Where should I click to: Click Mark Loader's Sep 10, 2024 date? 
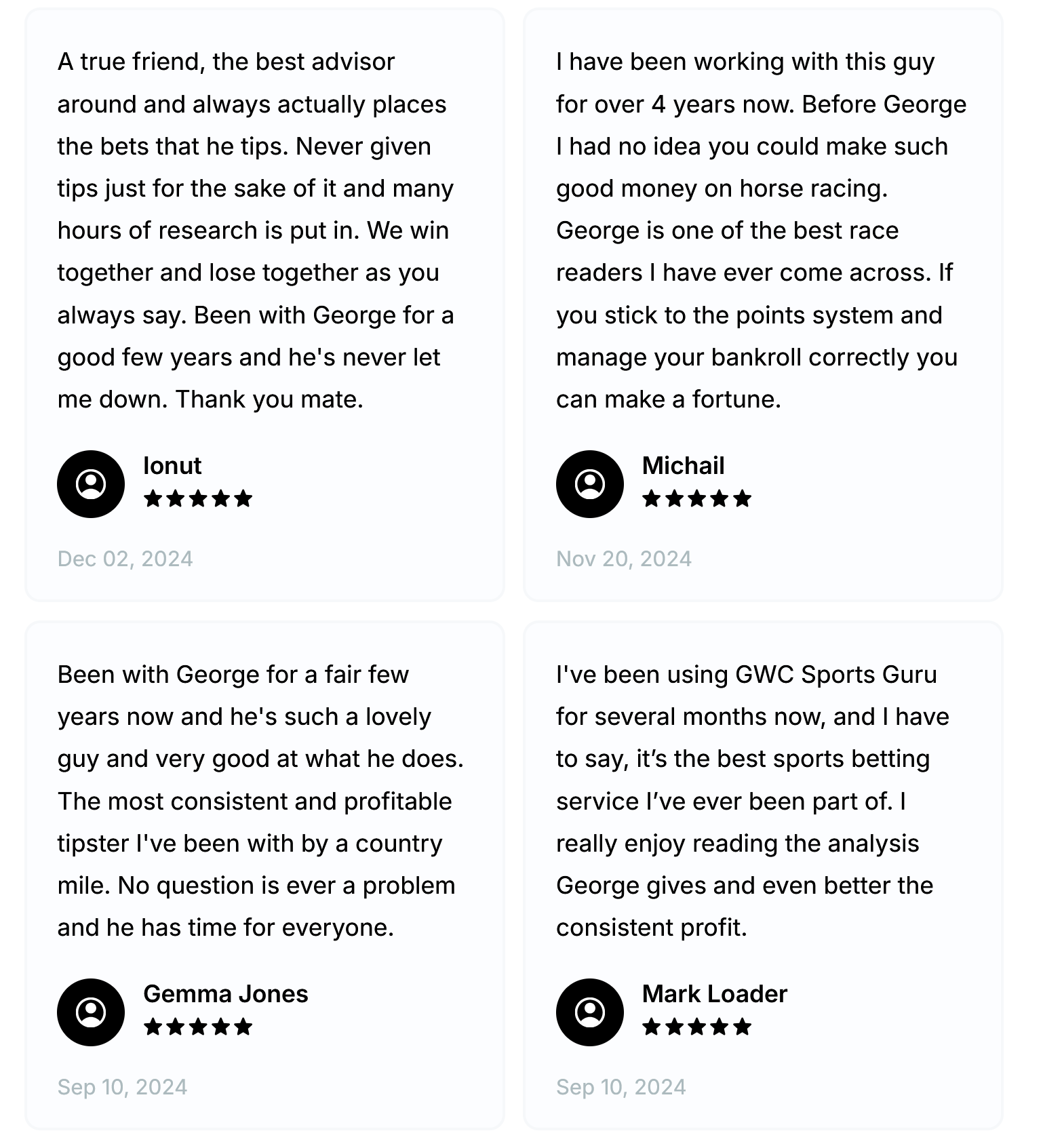tap(621, 1087)
